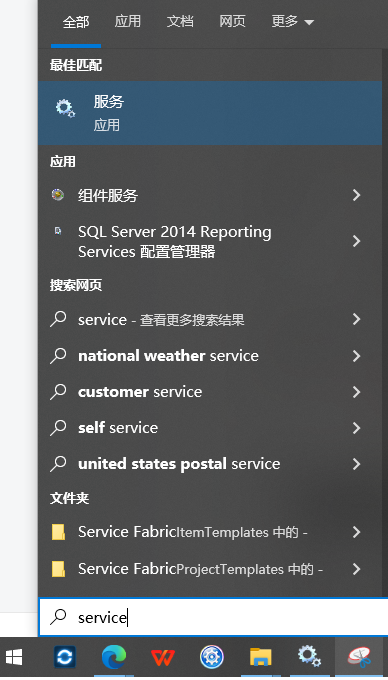This screenshot has width=388, height=680.
Task: Expand customer service chevron
Action: tap(356, 392)
